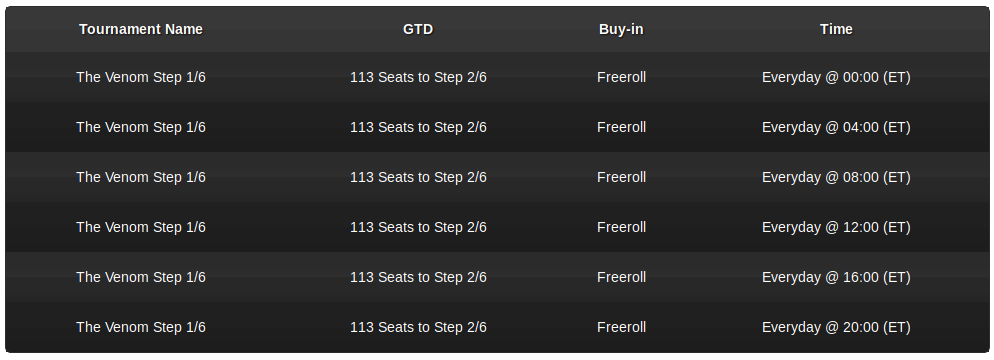Select The Venom Step 1/6 at 00:00 row name

pos(141,77)
